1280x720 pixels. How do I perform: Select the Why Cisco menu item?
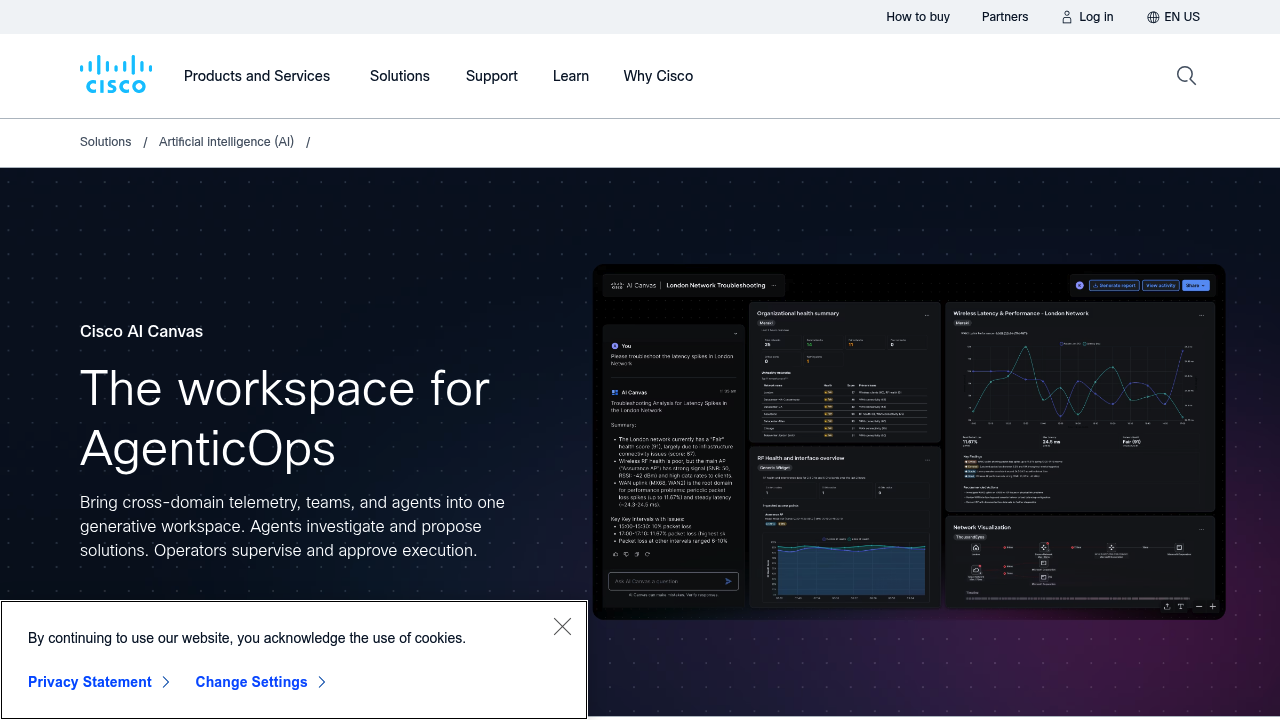point(658,76)
